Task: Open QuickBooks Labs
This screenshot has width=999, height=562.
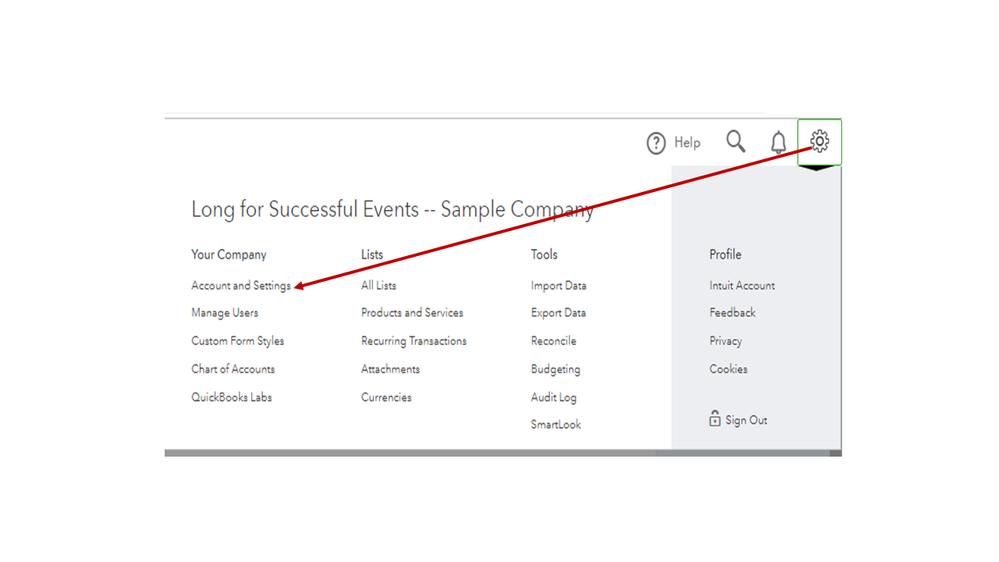Action: click(232, 397)
